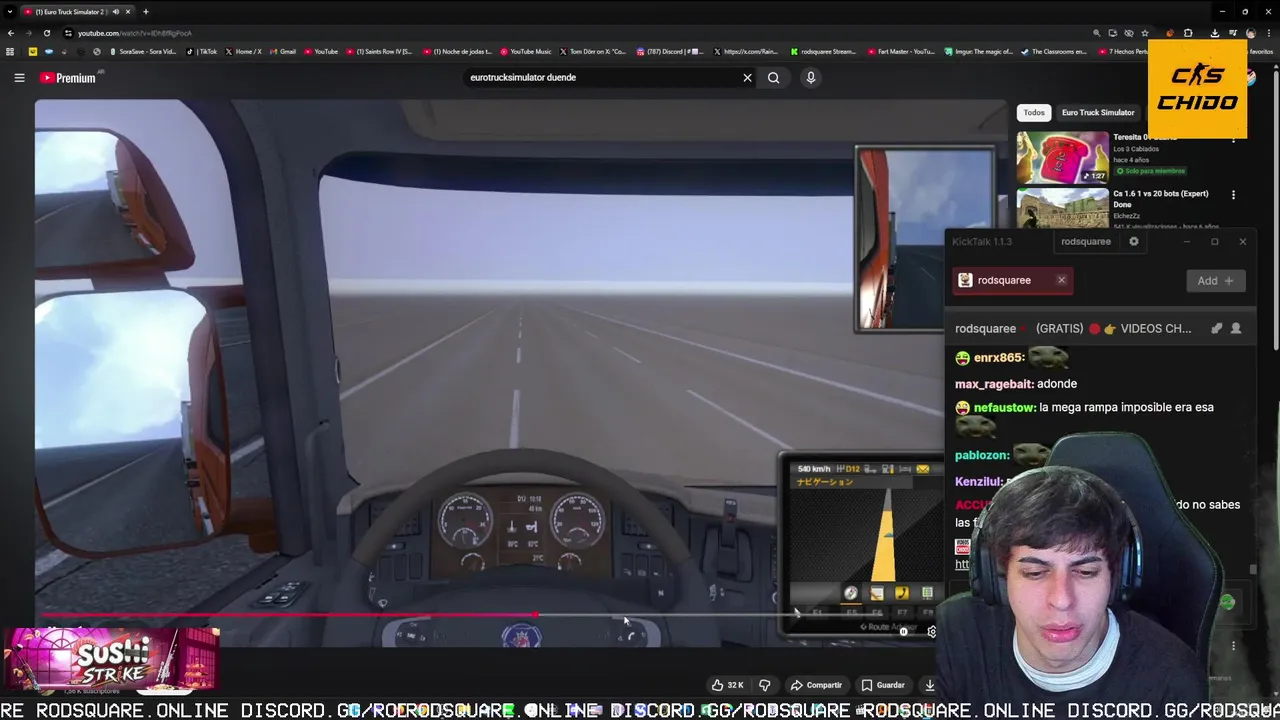Open options for the Cs 1.6 video
This screenshot has width=1280, height=720.
click(1233, 195)
